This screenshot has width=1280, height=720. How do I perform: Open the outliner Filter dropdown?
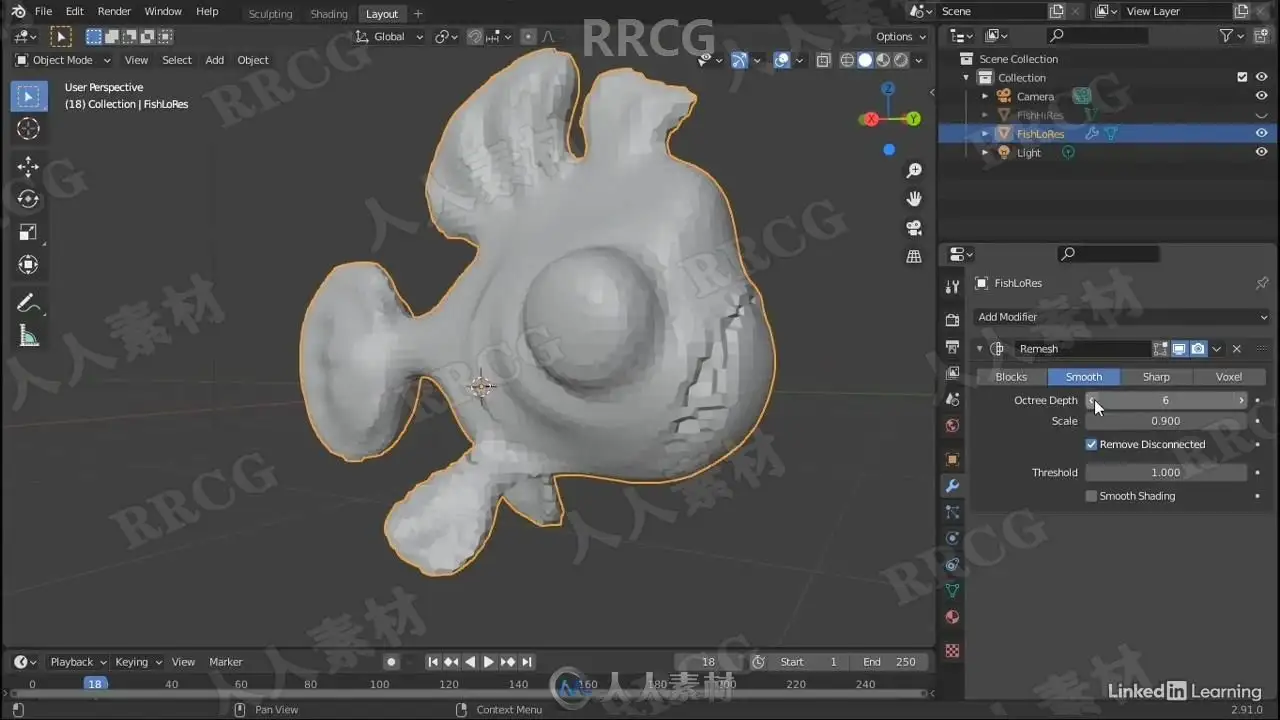pos(1233,36)
